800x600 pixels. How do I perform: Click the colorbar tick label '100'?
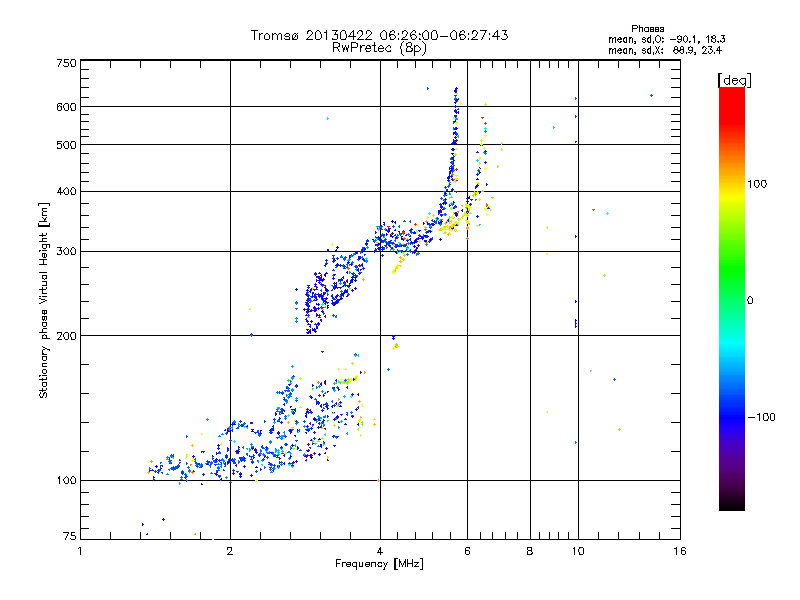click(757, 184)
